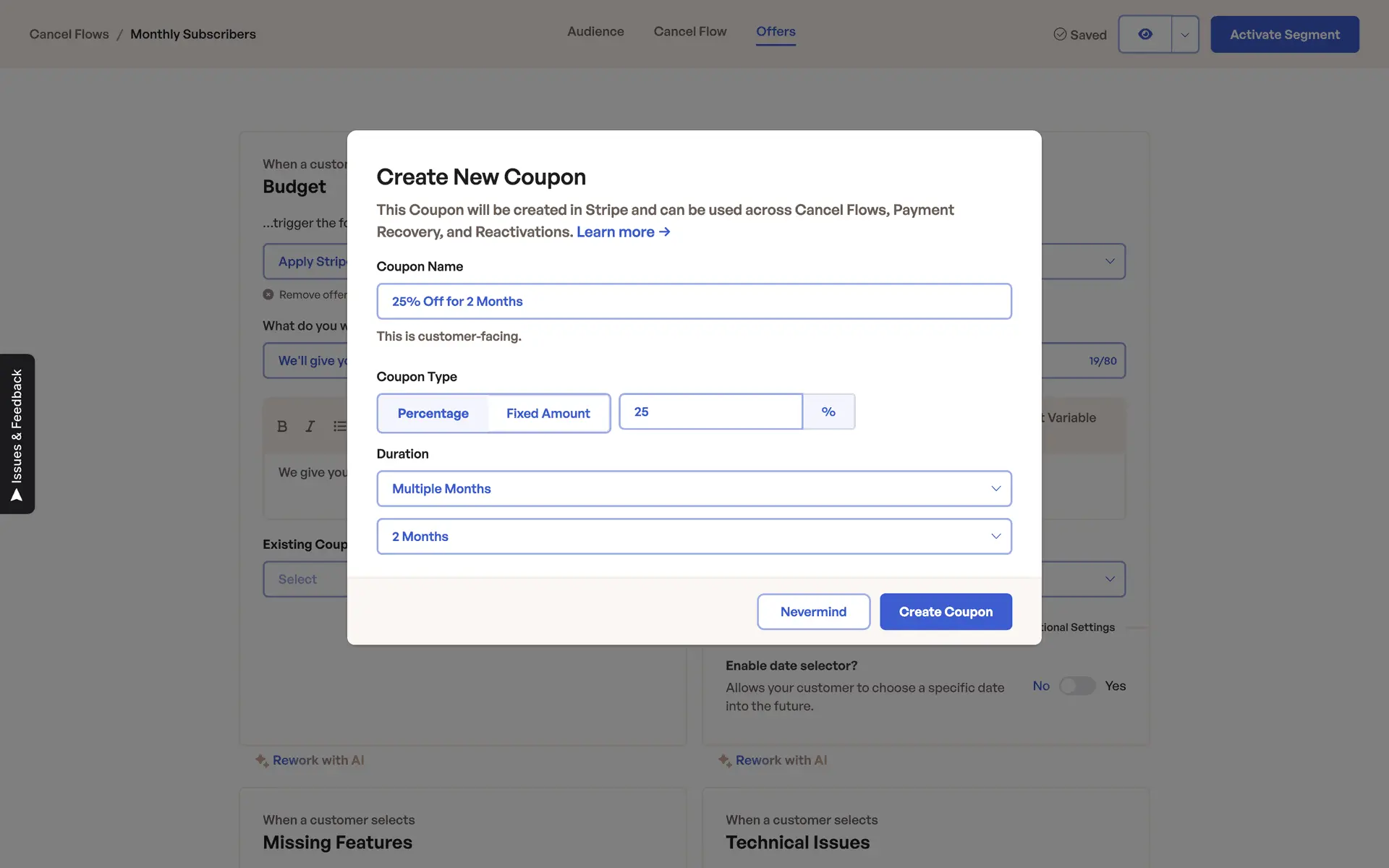Image resolution: width=1389 pixels, height=868 pixels.
Task: Click the Remove offer x icon
Action: click(x=268, y=294)
